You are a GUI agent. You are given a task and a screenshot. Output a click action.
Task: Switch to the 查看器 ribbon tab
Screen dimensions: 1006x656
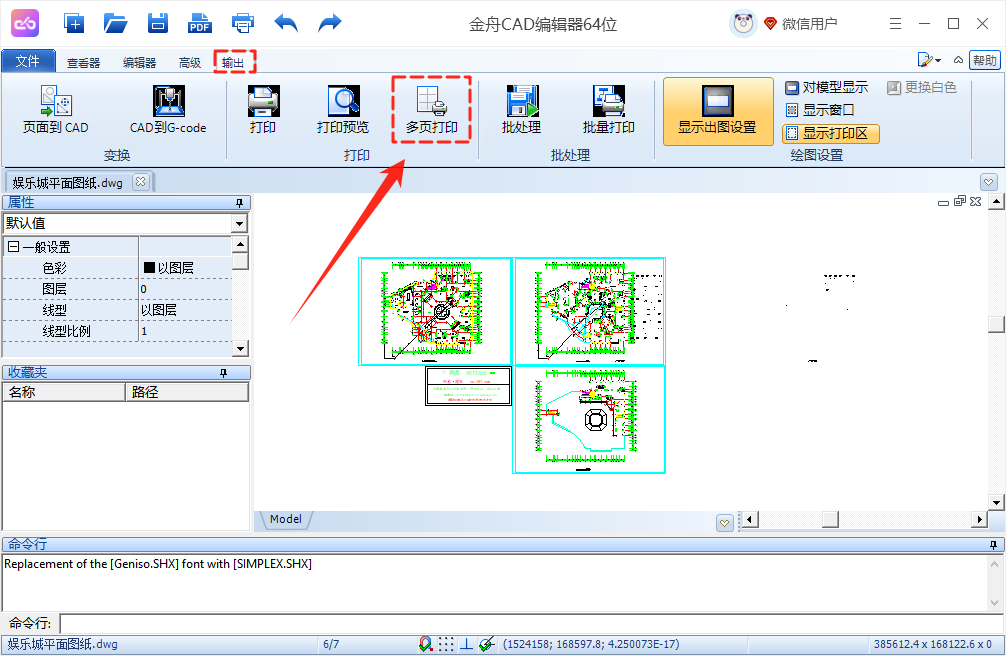click(x=83, y=62)
